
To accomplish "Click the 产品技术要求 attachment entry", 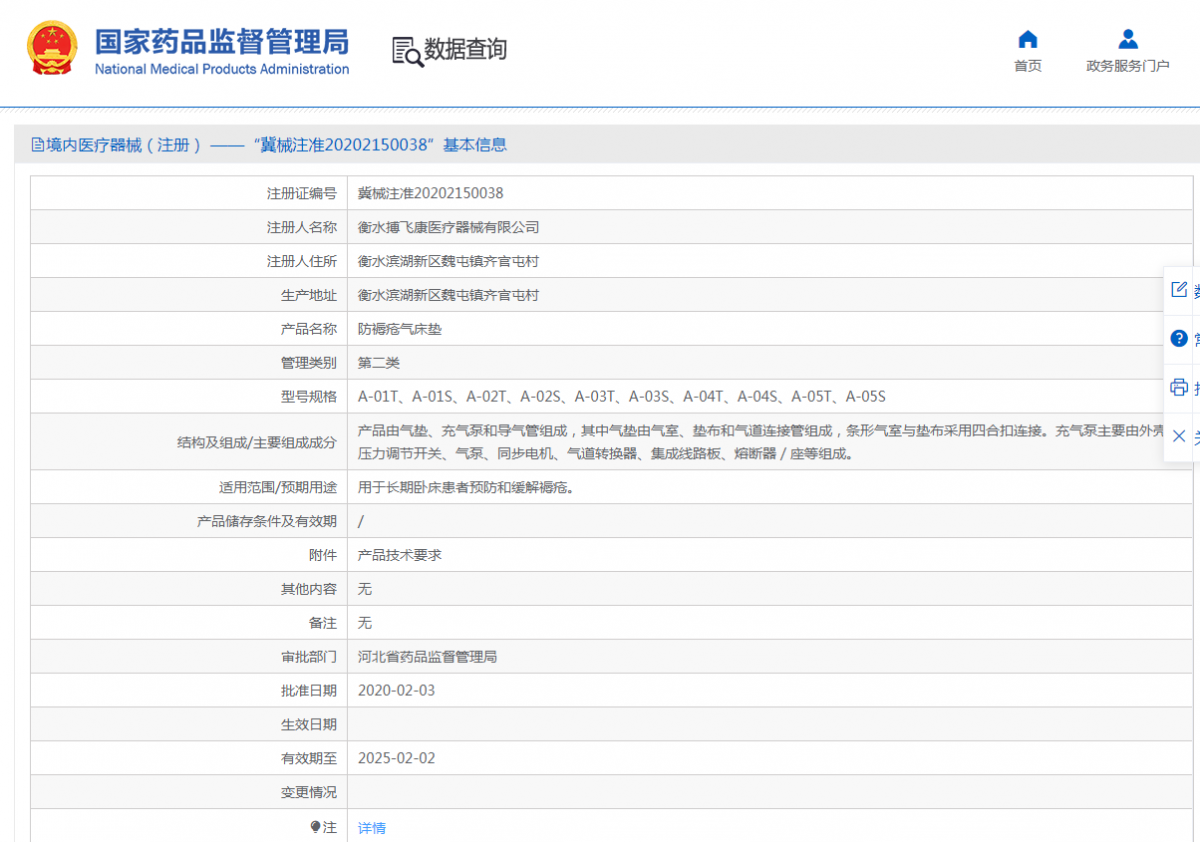I will click(397, 555).
